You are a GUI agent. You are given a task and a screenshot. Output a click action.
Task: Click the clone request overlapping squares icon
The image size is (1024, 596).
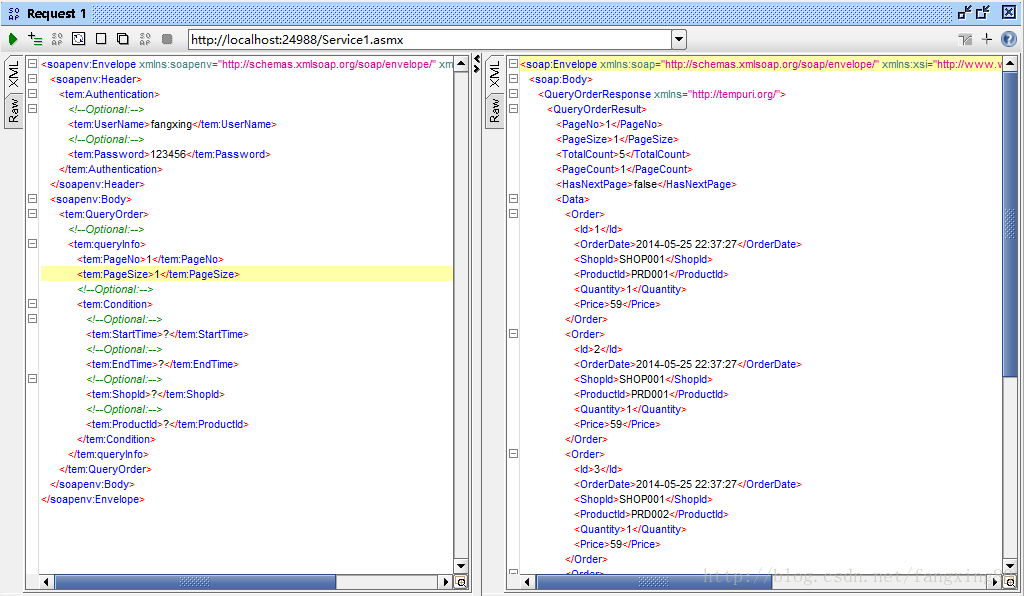123,39
